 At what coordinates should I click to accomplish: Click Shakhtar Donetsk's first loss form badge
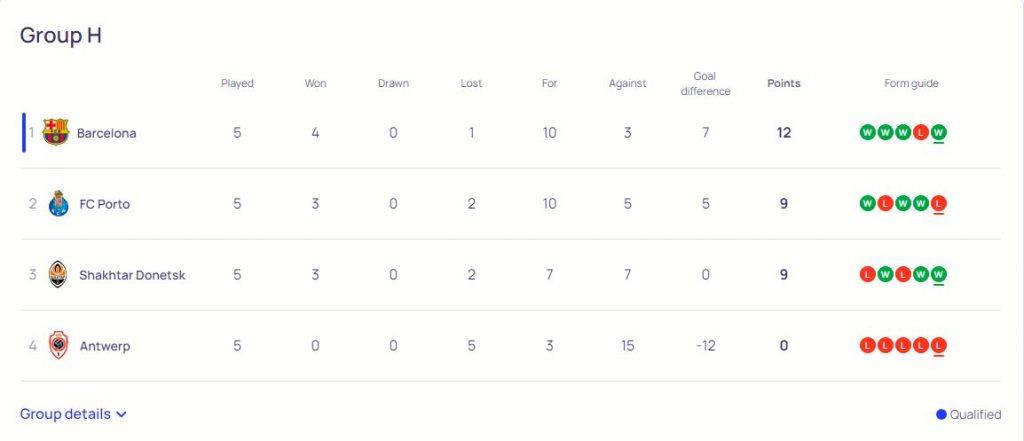click(867, 275)
